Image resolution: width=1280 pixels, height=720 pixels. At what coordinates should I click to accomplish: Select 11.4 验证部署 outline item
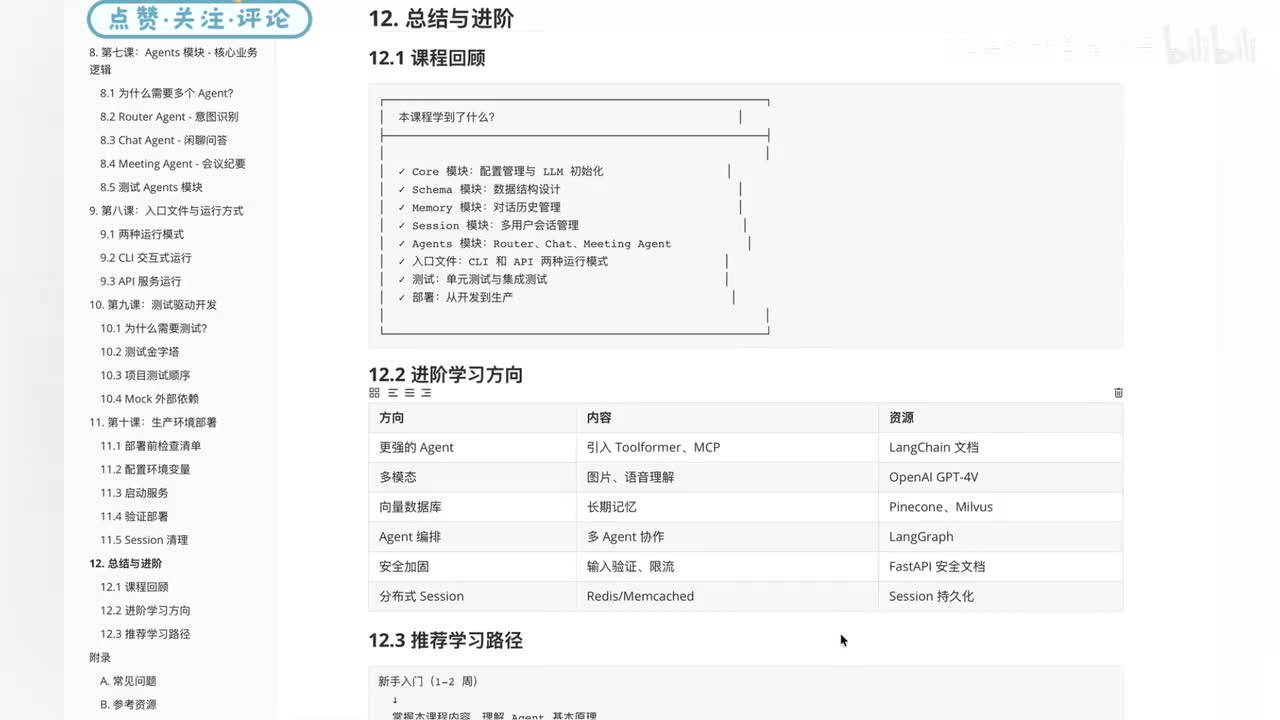[134, 516]
